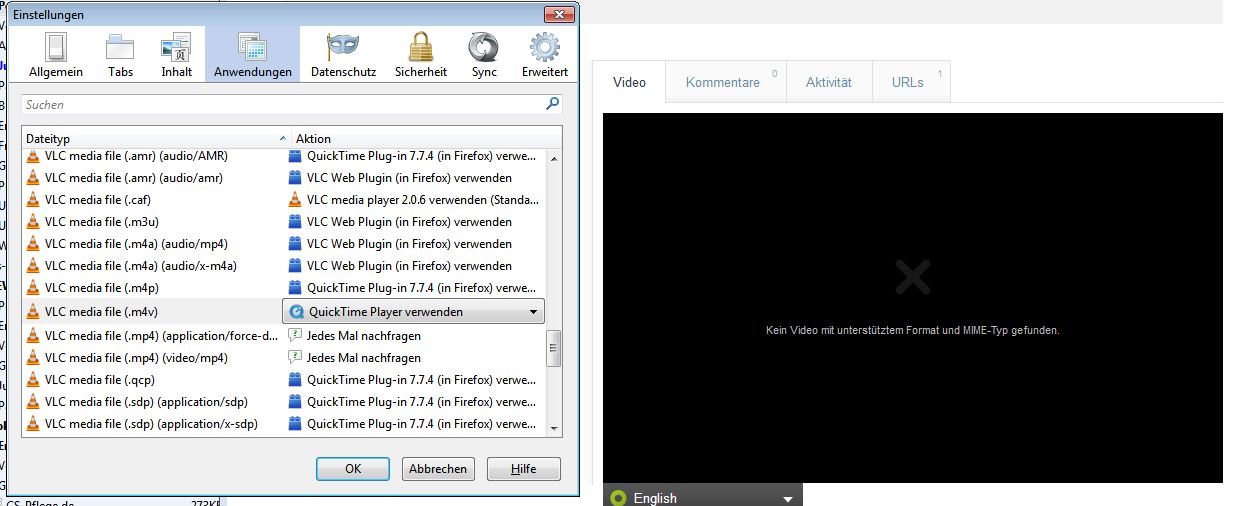
Task: Click 'VLC media player 2.0.6 verwenden' action text
Action: [423, 200]
